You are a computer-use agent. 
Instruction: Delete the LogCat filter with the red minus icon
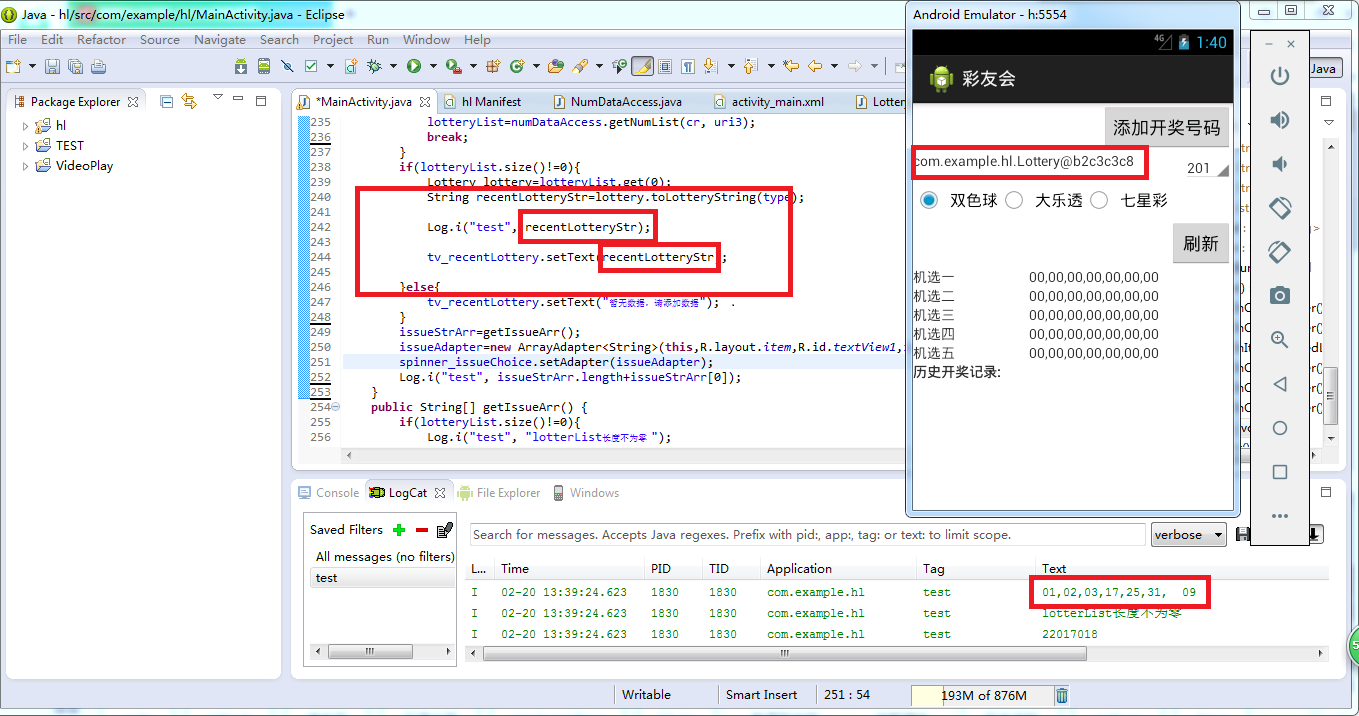point(422,530)
